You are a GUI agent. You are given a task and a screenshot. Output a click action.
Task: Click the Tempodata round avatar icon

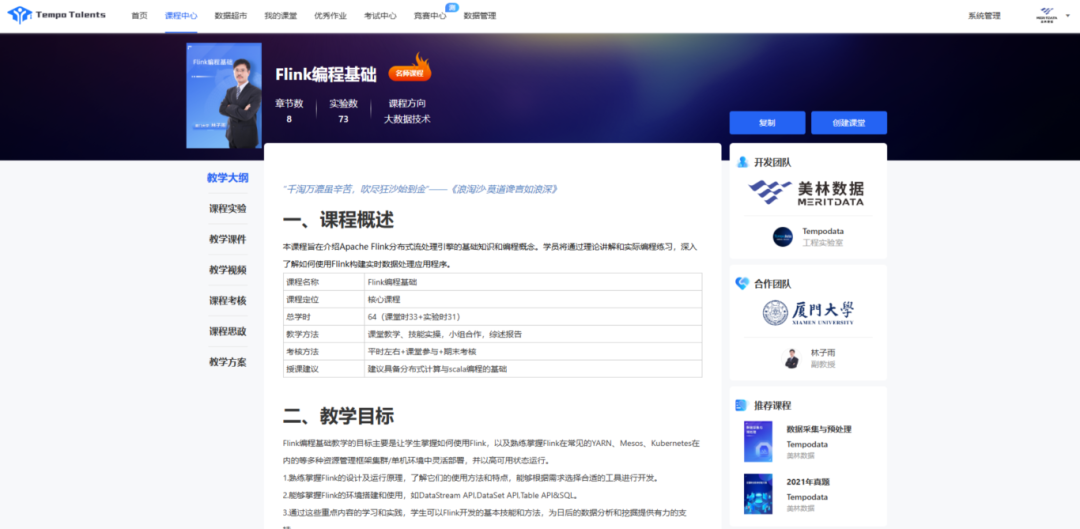[x=782, y=237]
